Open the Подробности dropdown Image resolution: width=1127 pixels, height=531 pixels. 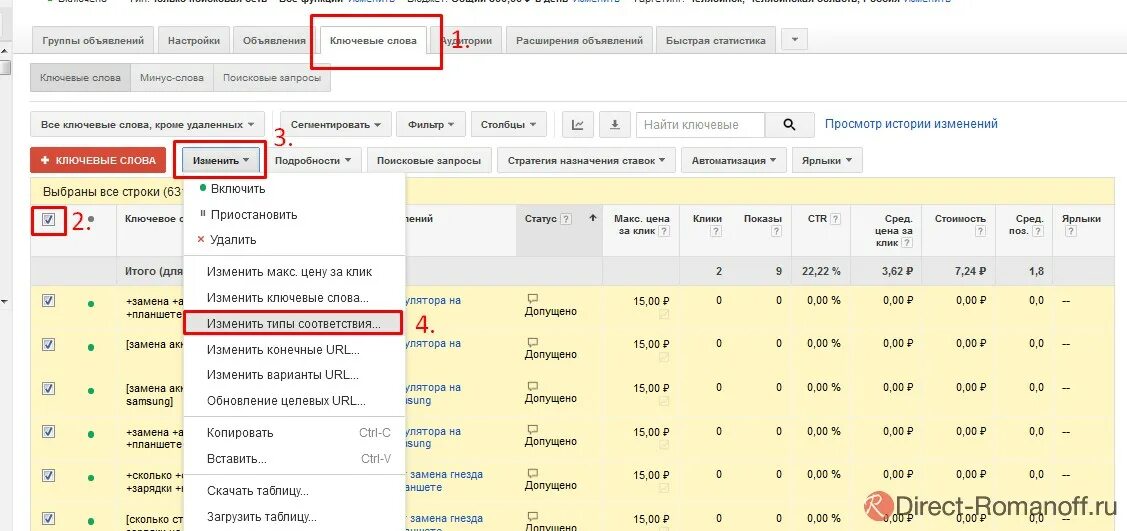[x=313, y=160]
